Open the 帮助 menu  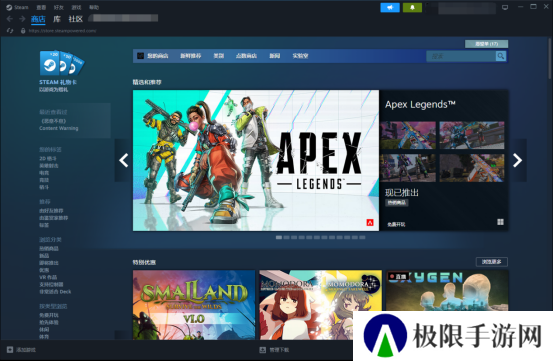[x=94, y=7]
